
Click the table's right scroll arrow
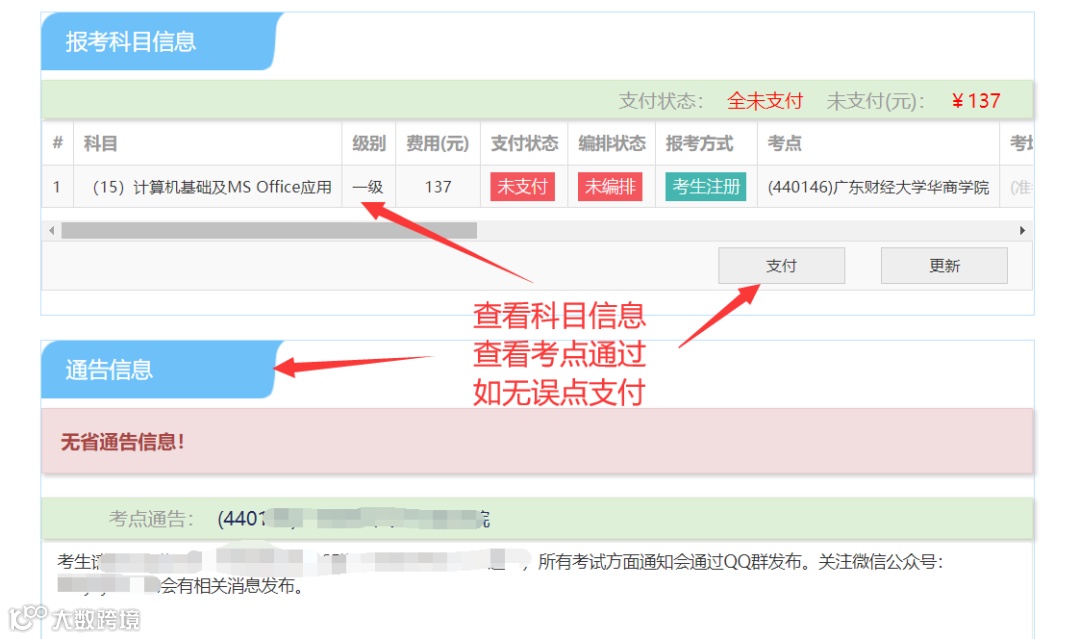[x=1022, y=231]
